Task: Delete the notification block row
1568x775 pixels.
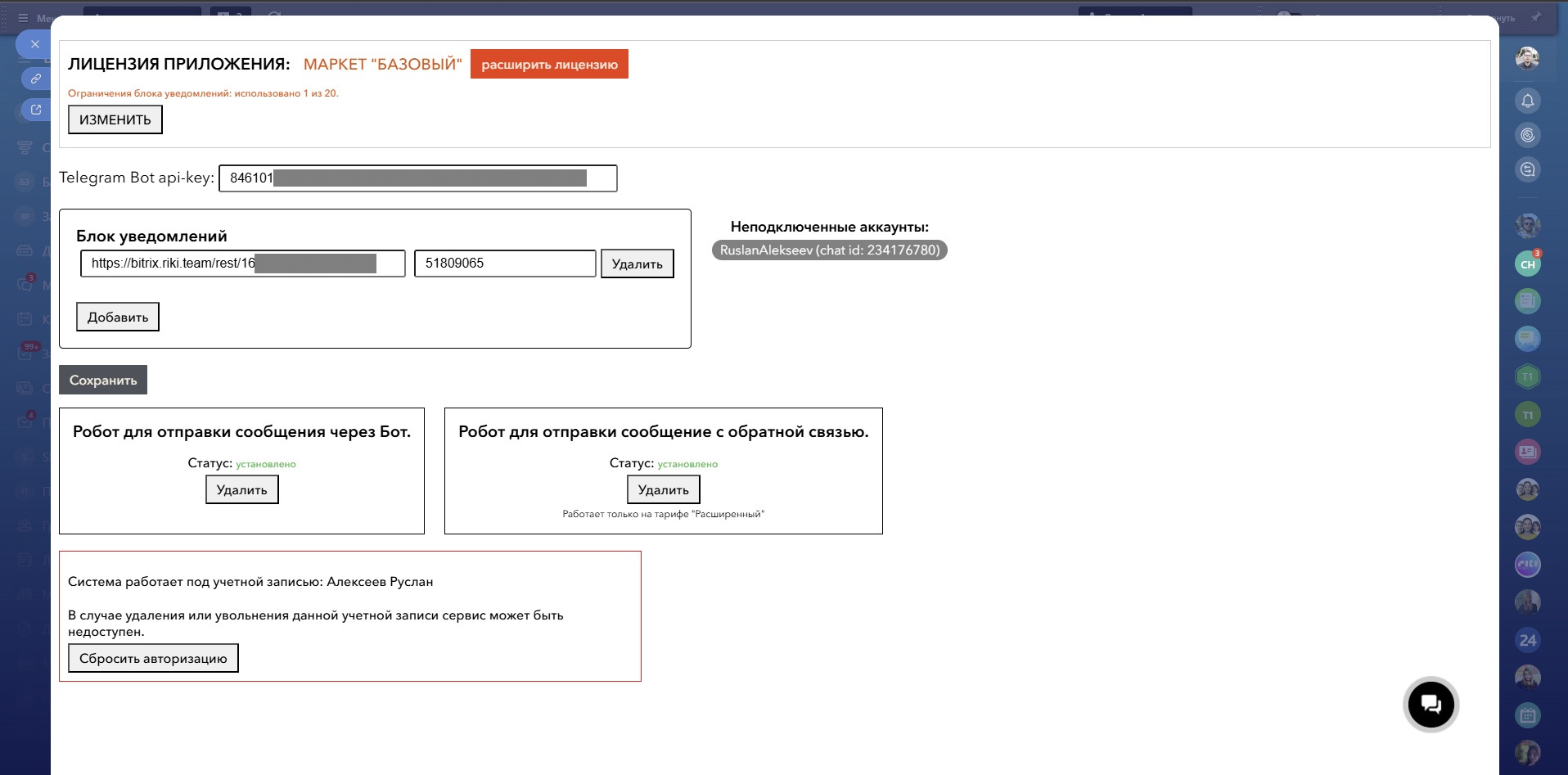Action: pyautogui.click(x=638, y=264)
